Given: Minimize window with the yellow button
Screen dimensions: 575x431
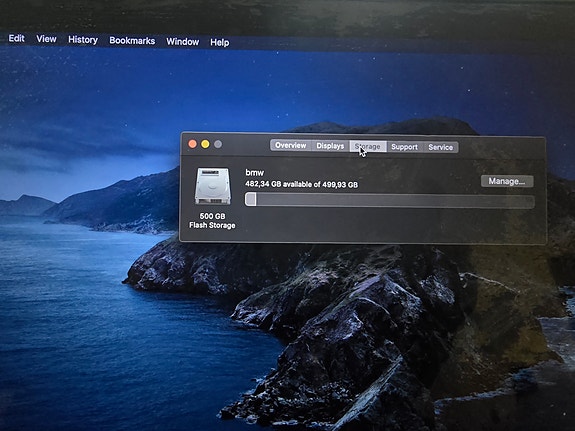Looking at the screenshot, I should coord(205,144).
